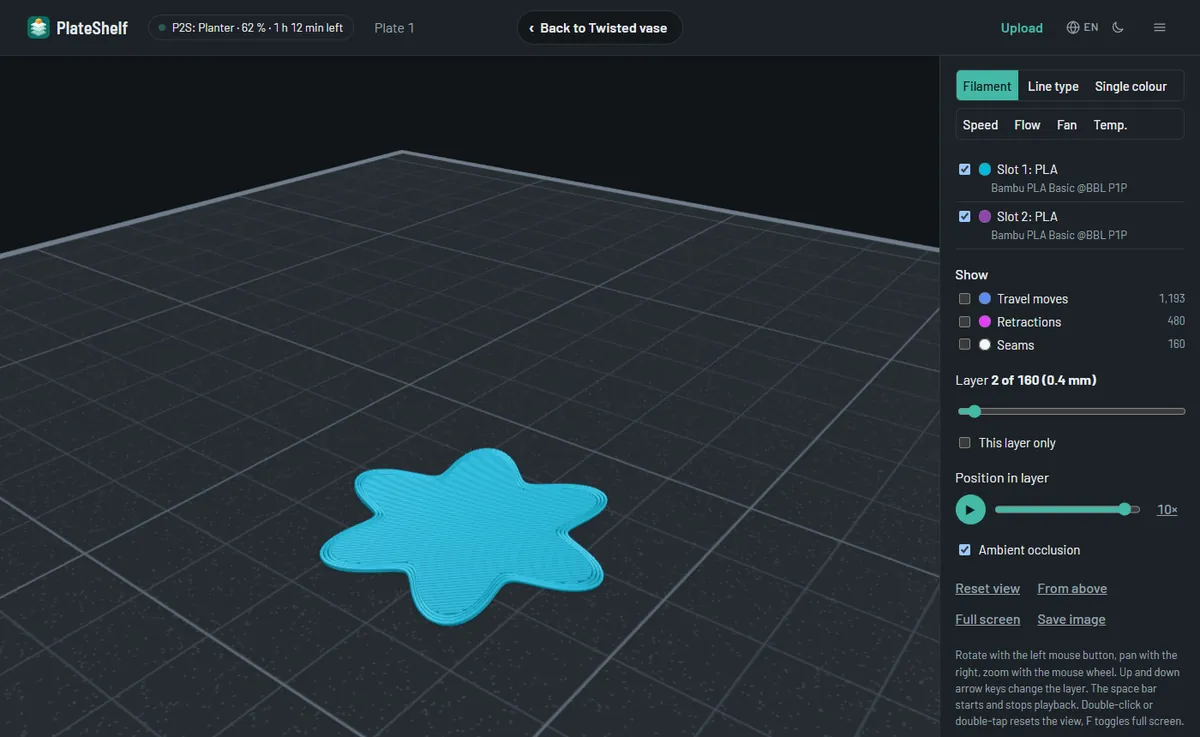Switch to Fan view
The image size is (1200, 737).
pyautogui.click(x=1067, y=125)
